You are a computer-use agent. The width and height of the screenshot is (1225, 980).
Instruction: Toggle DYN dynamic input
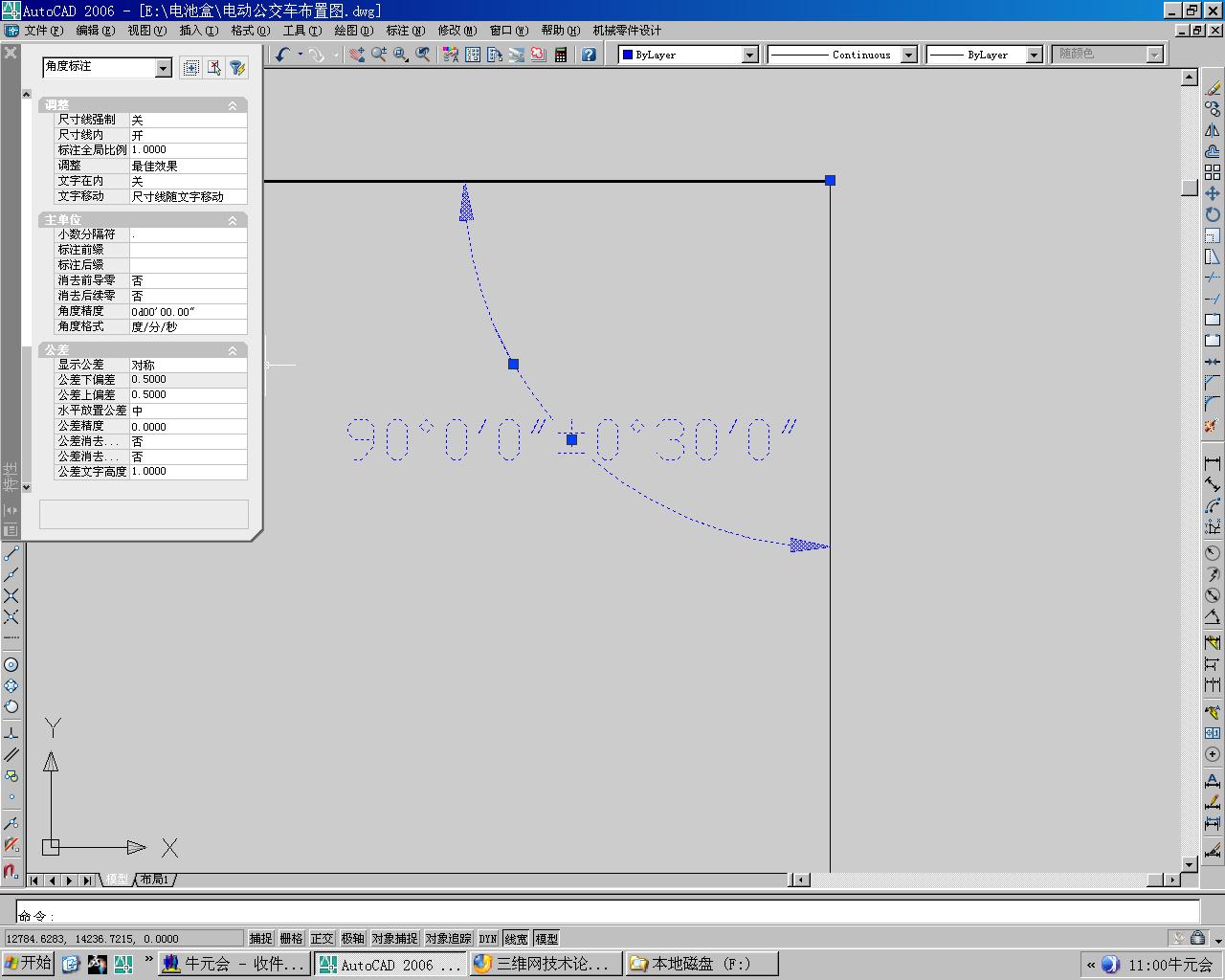tap(488, 939)
